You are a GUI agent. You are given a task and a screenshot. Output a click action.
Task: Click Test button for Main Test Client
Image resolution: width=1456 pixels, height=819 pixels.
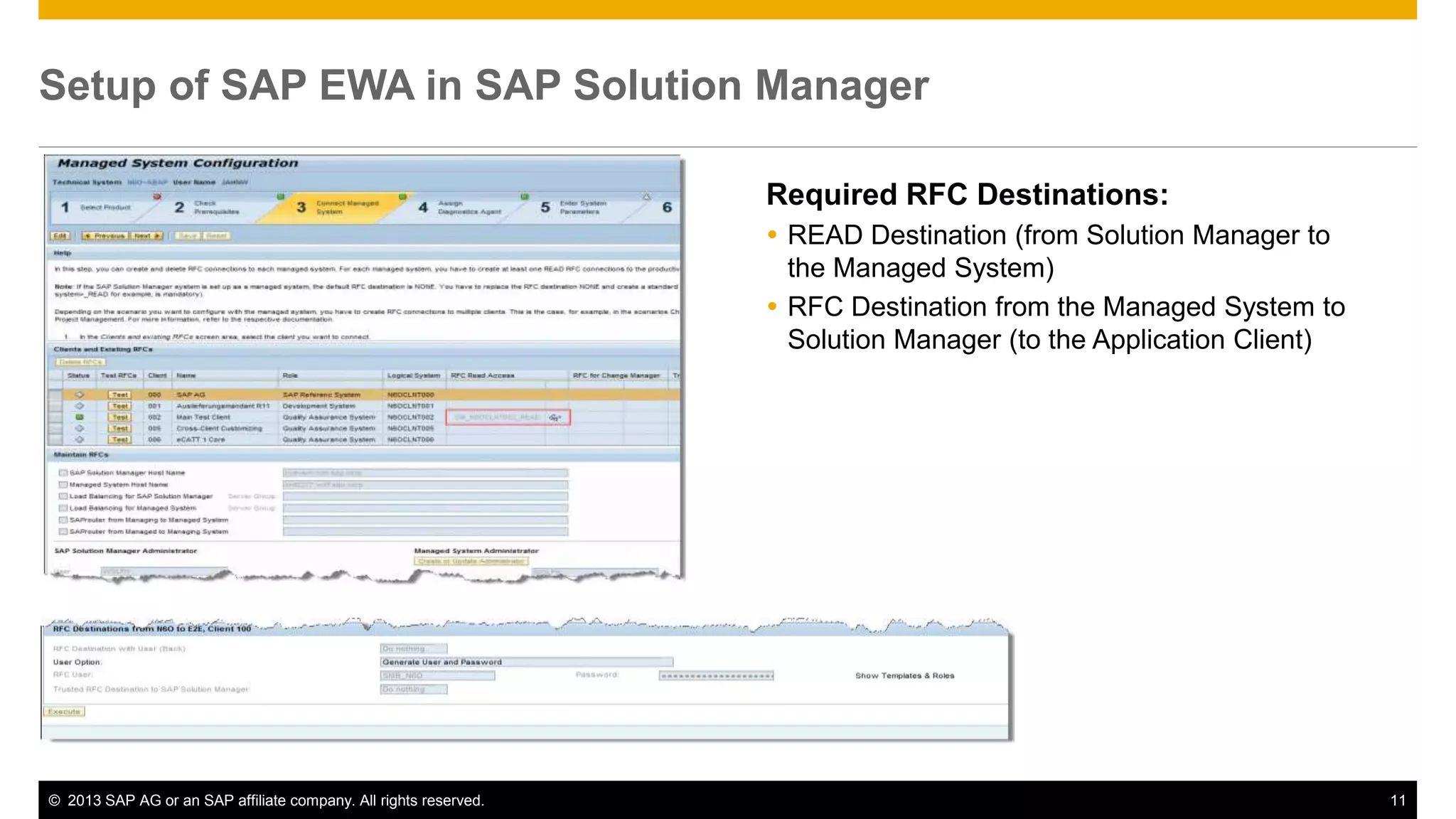tap(119, 417)
